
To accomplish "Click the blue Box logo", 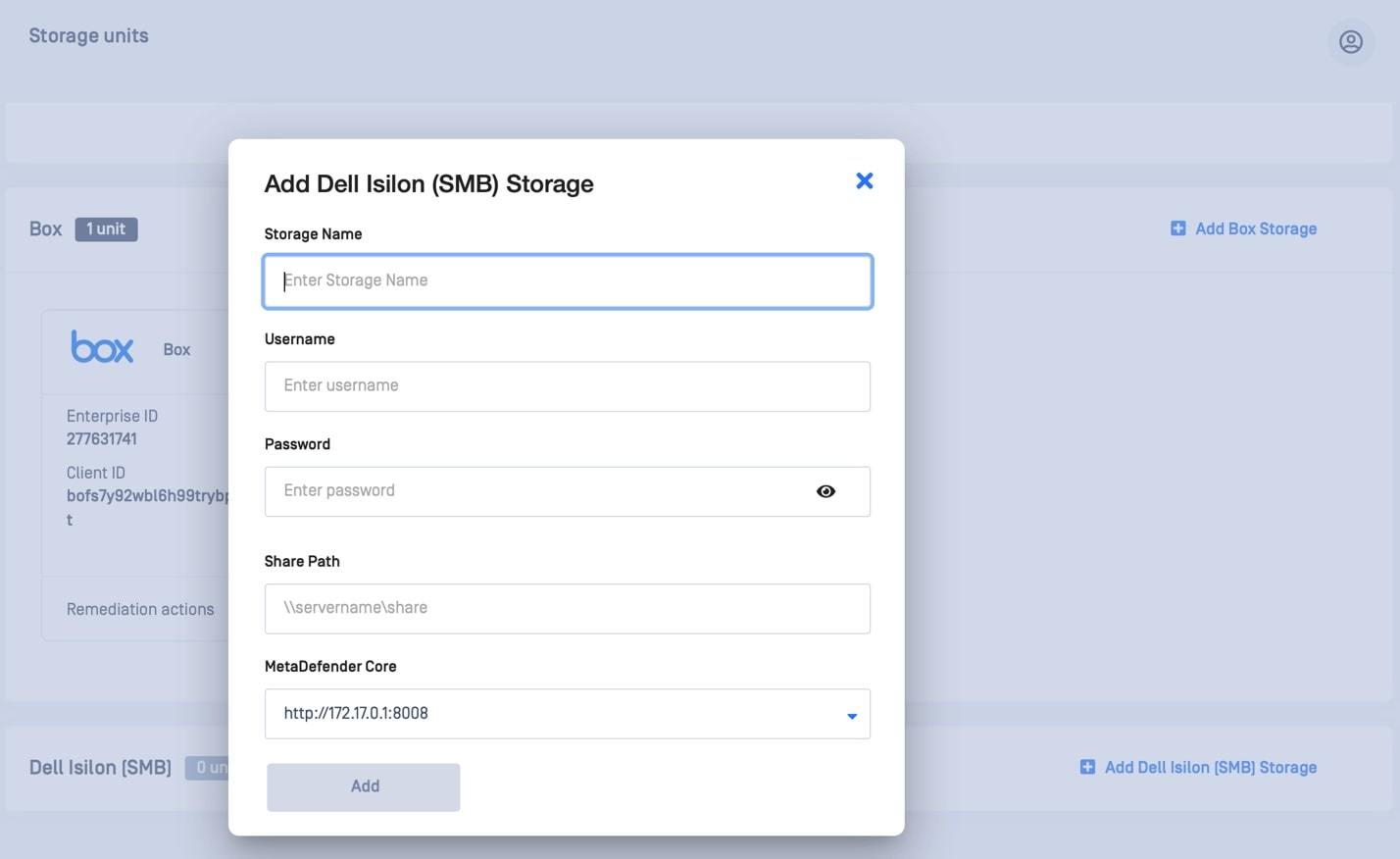I will (x=102, y=348).
